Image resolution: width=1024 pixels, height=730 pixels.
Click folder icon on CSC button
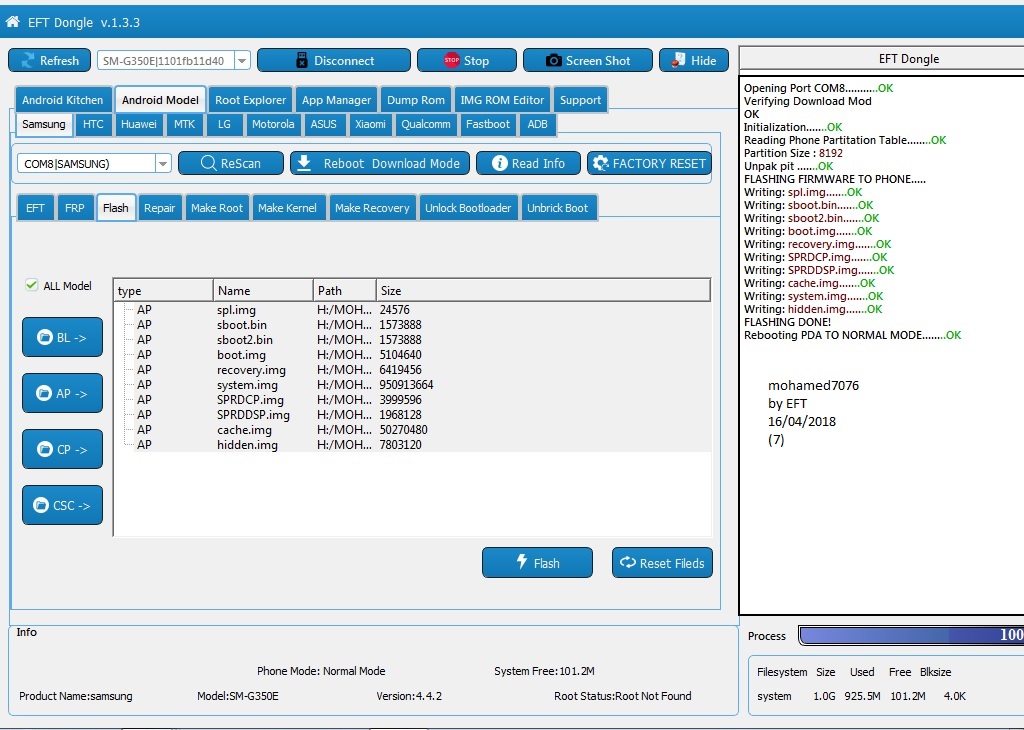click(x=41, y=505)
